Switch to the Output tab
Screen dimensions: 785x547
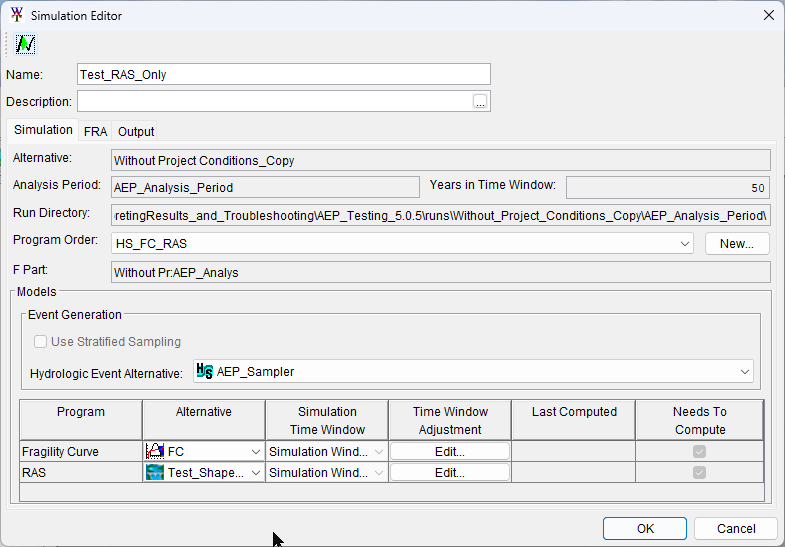click(x=136, y=132)
